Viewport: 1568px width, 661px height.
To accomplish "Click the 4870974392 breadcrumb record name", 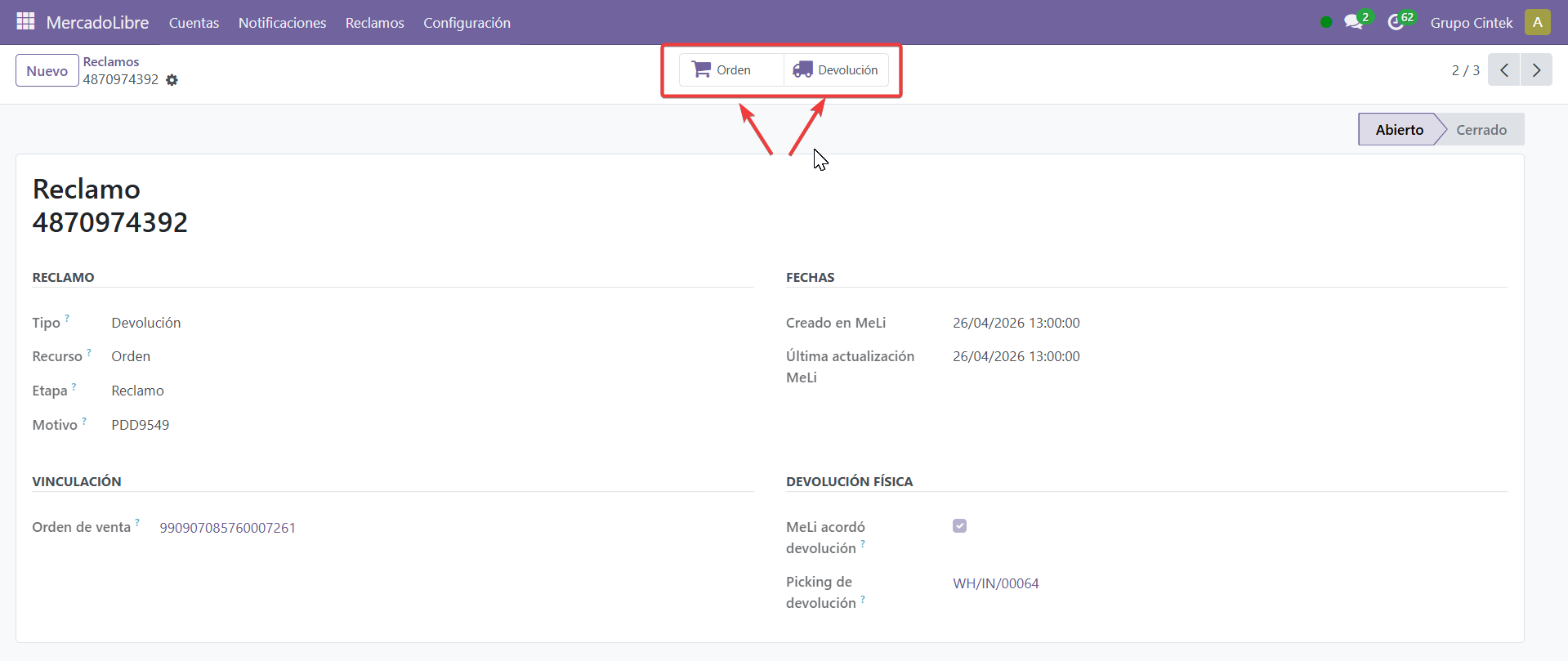I will (x=121, y=79).
